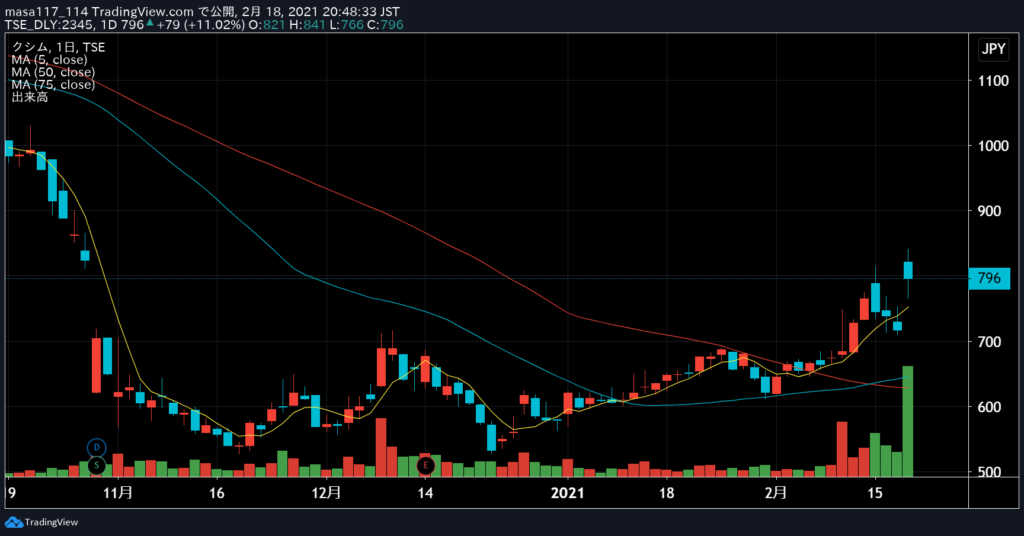Click the 1000 price axis label
The image size is (1024, 536).
pos(993,146)
